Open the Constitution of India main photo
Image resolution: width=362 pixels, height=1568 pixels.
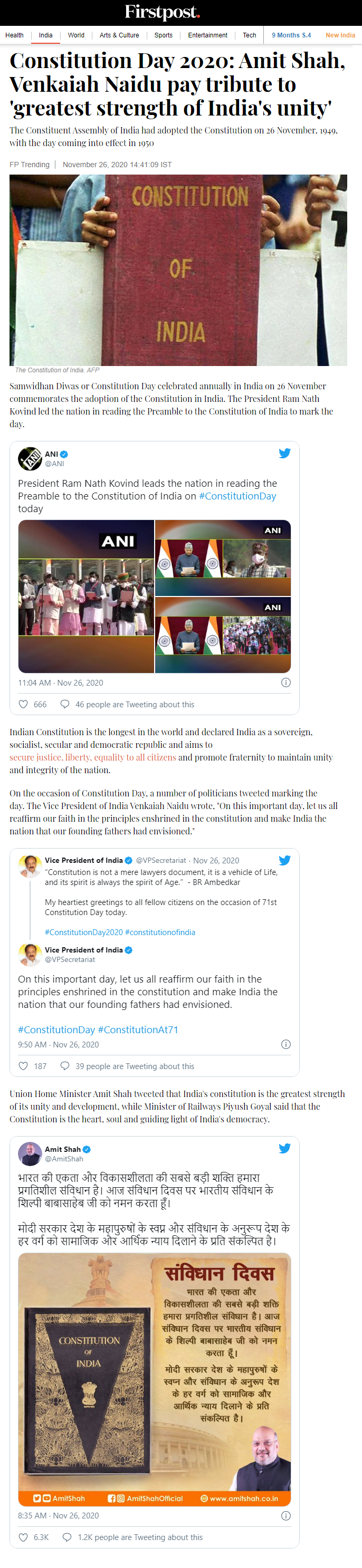tap(178, 270)
